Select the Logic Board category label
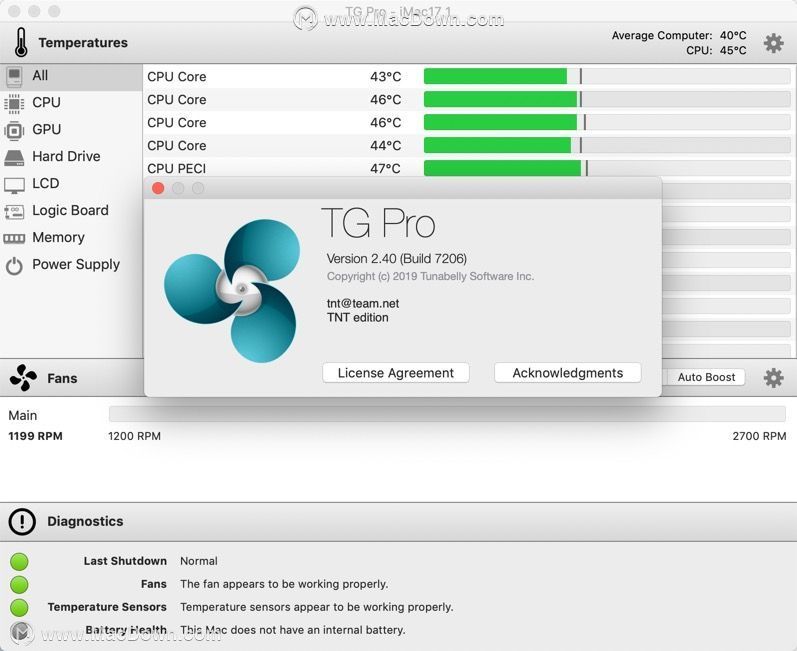Viewport: 797px width, 651px height. point(70,210)
